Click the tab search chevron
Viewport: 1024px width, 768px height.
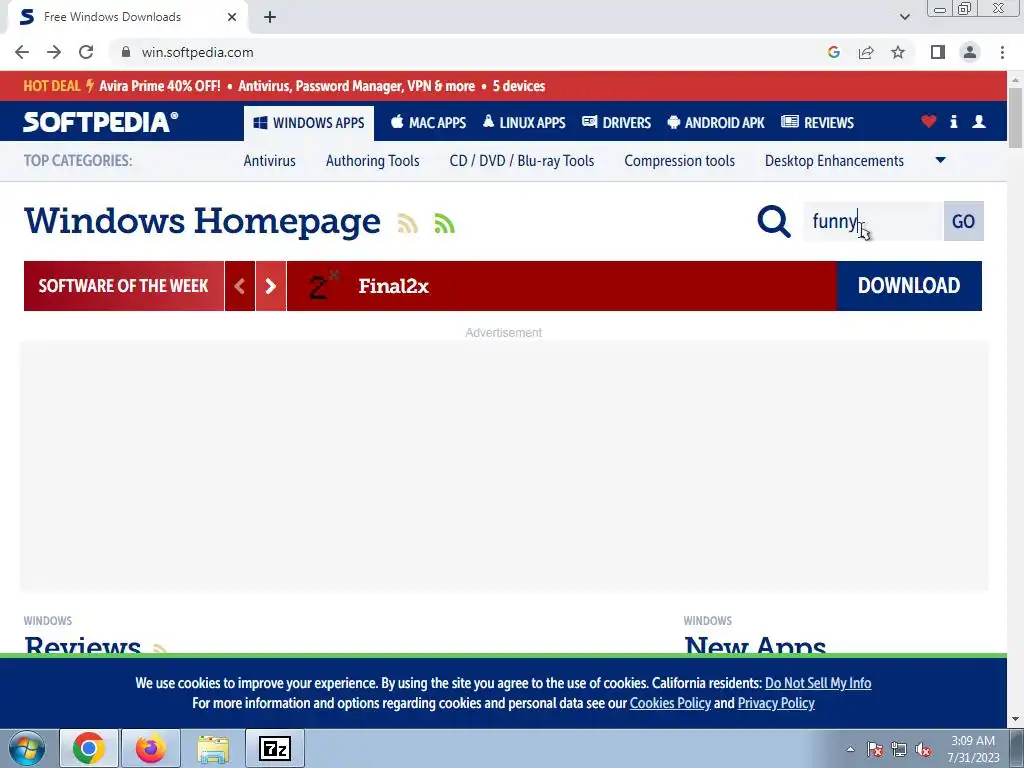tap(904, 17)
